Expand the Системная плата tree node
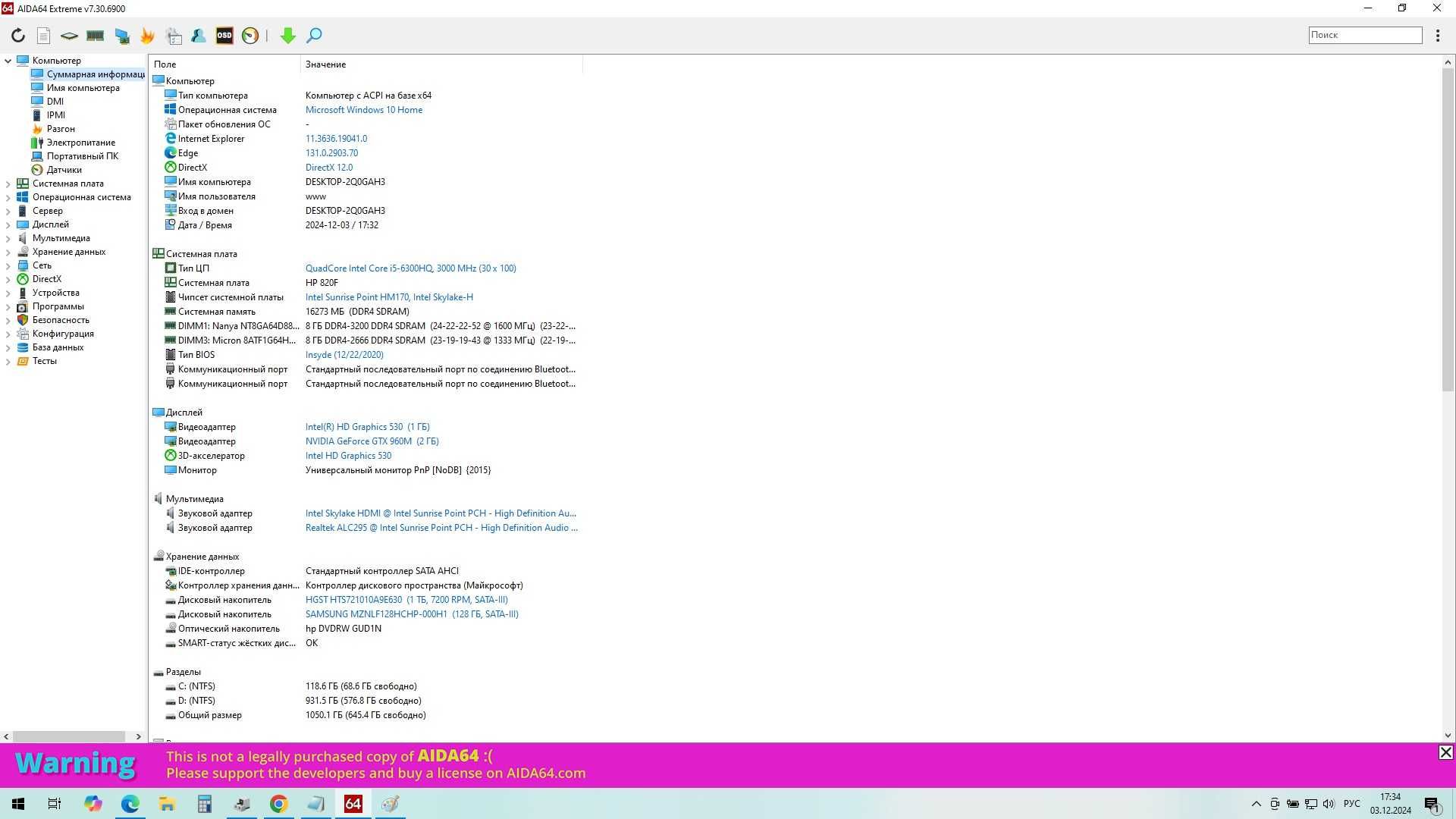Image resolution: width=1456 pixels, height=819 pixels. tap(8, 184)
